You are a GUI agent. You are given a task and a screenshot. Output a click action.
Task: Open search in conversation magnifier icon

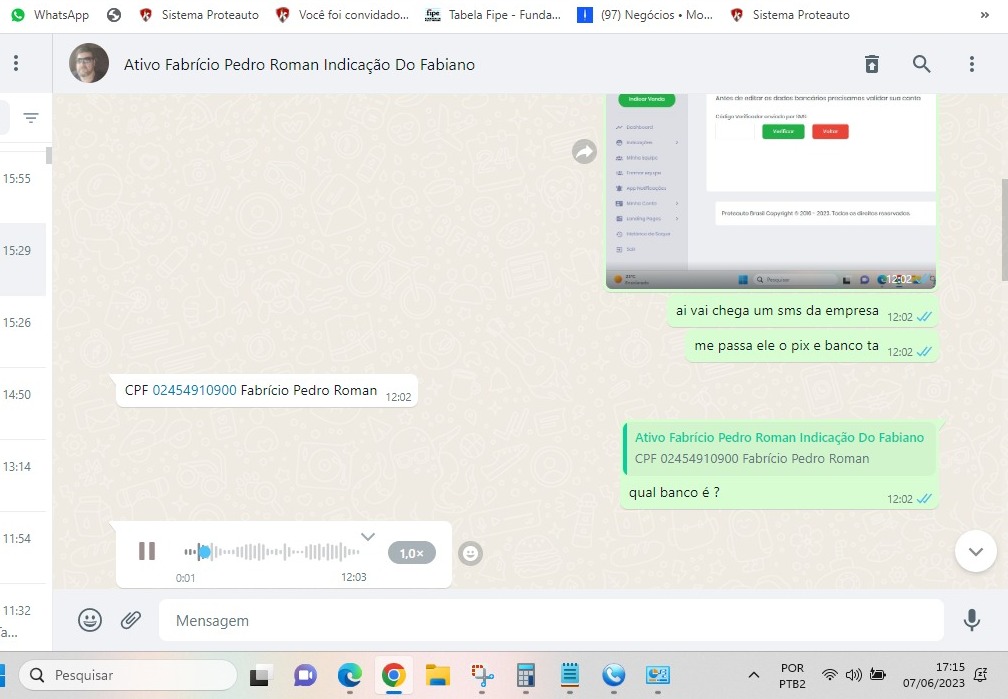[x=922, y=64]
